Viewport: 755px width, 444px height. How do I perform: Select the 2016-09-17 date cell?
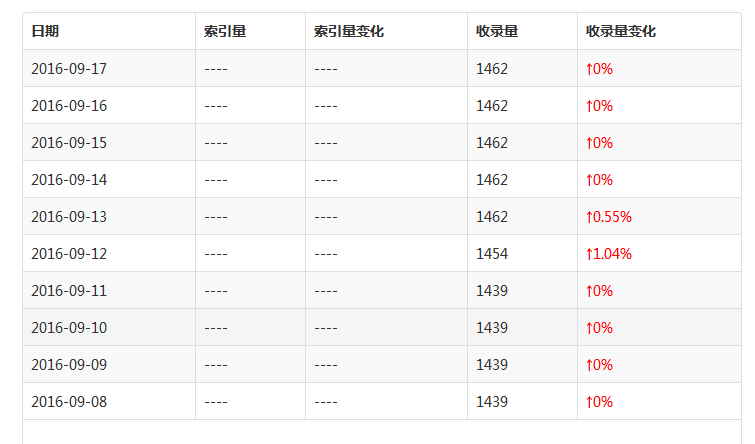point(69,69)
